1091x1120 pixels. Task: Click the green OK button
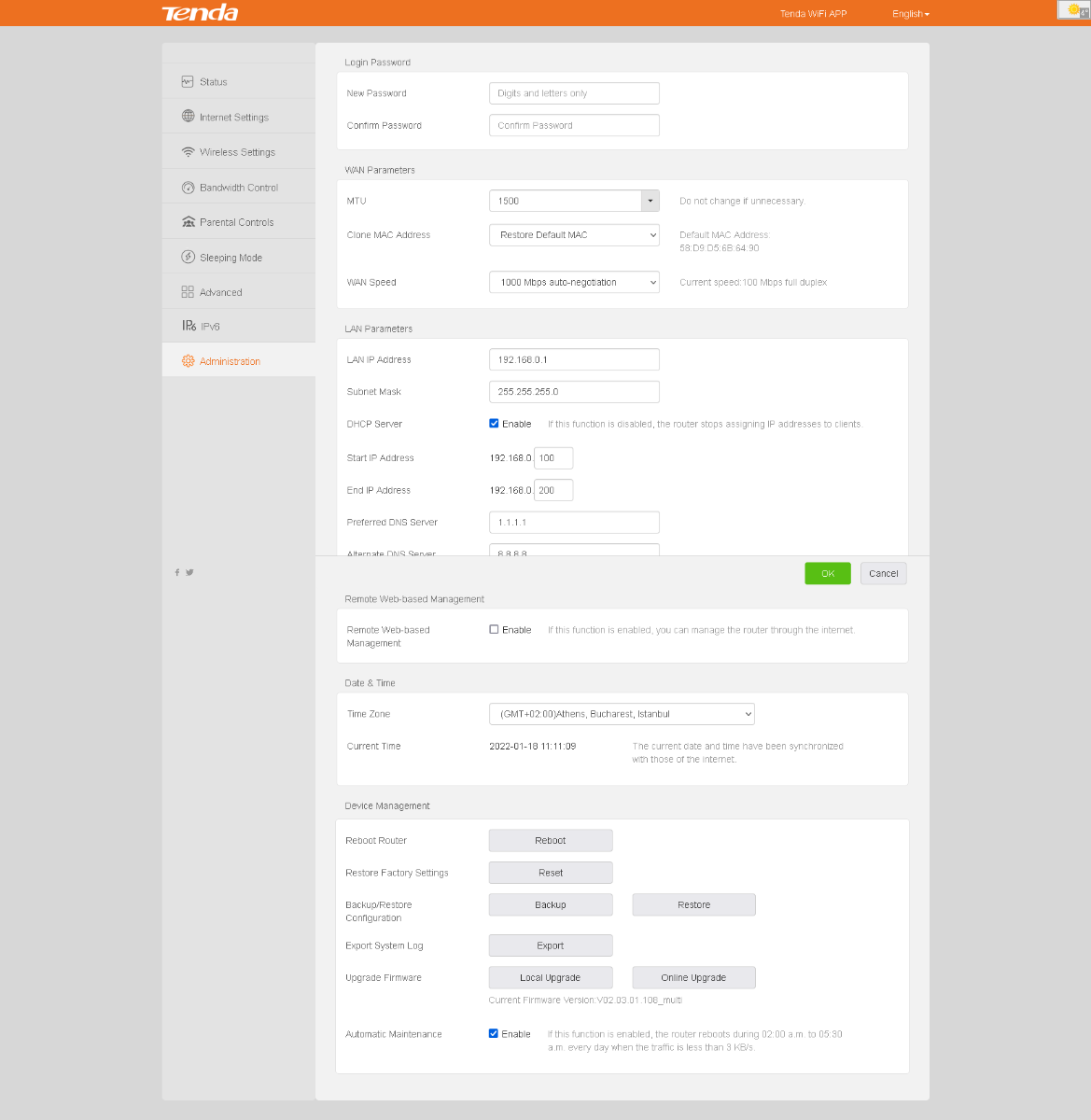828,573
